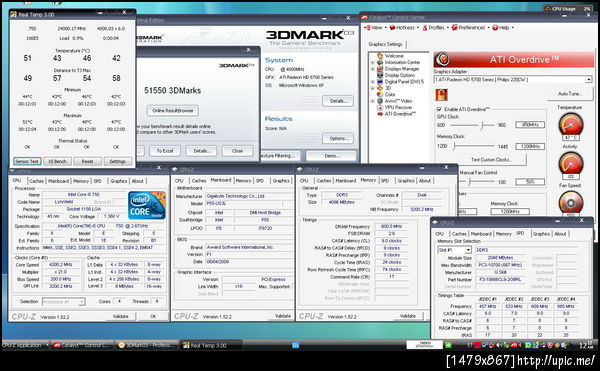This screenshot has width=600, height=371.
Task: Open the Graphics Adapter dropdown
Action: tap(589, 80)
